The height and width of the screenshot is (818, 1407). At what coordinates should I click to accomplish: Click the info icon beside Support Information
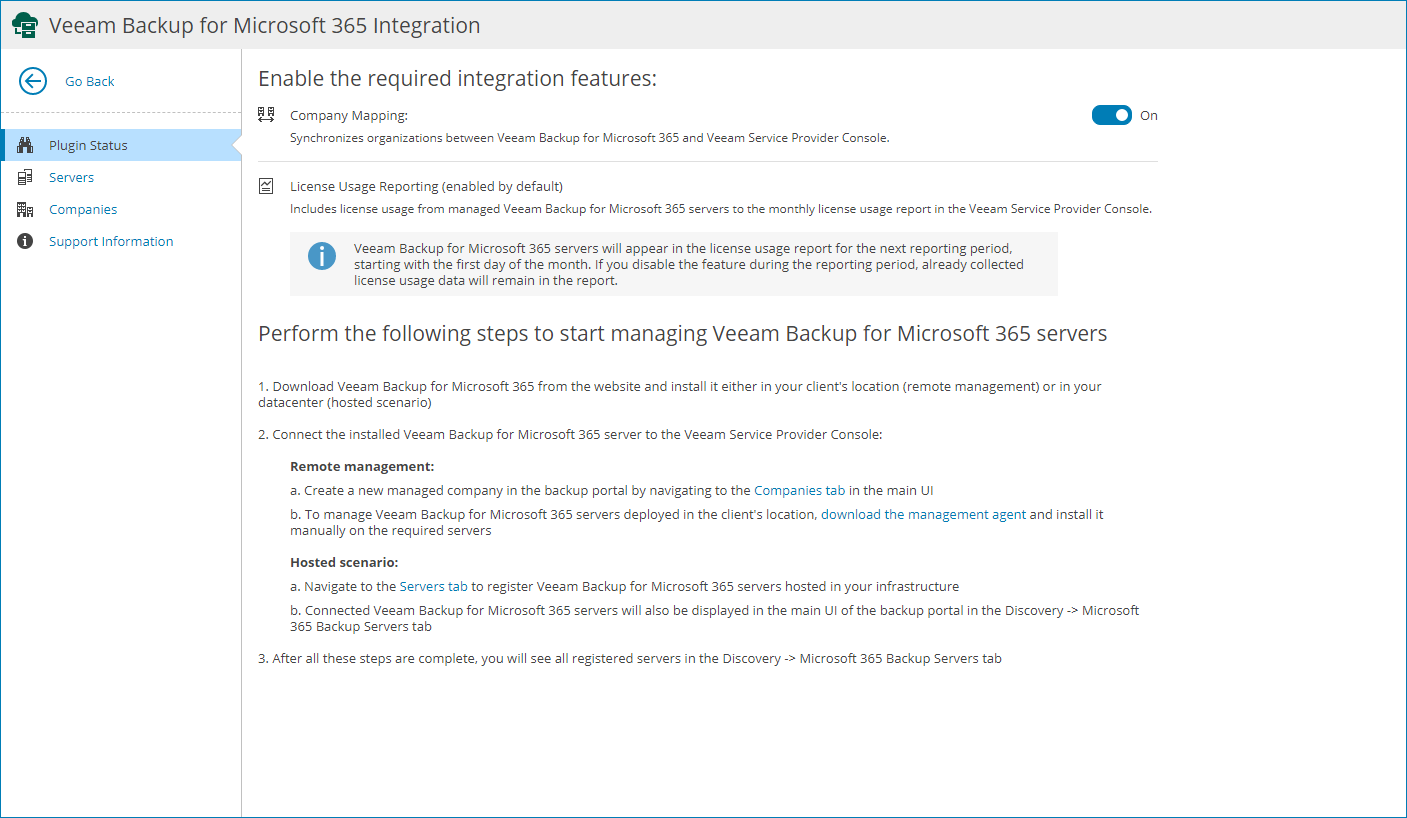click(26, 241)
